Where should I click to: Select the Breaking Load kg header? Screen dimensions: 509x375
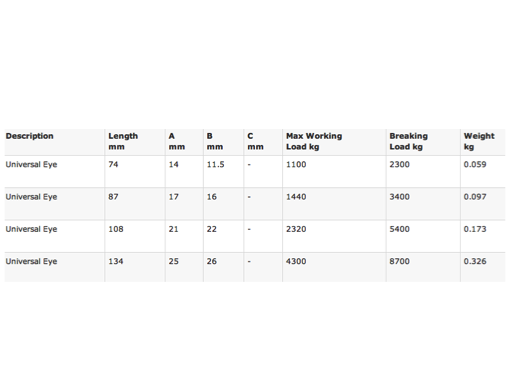(408, 141)
